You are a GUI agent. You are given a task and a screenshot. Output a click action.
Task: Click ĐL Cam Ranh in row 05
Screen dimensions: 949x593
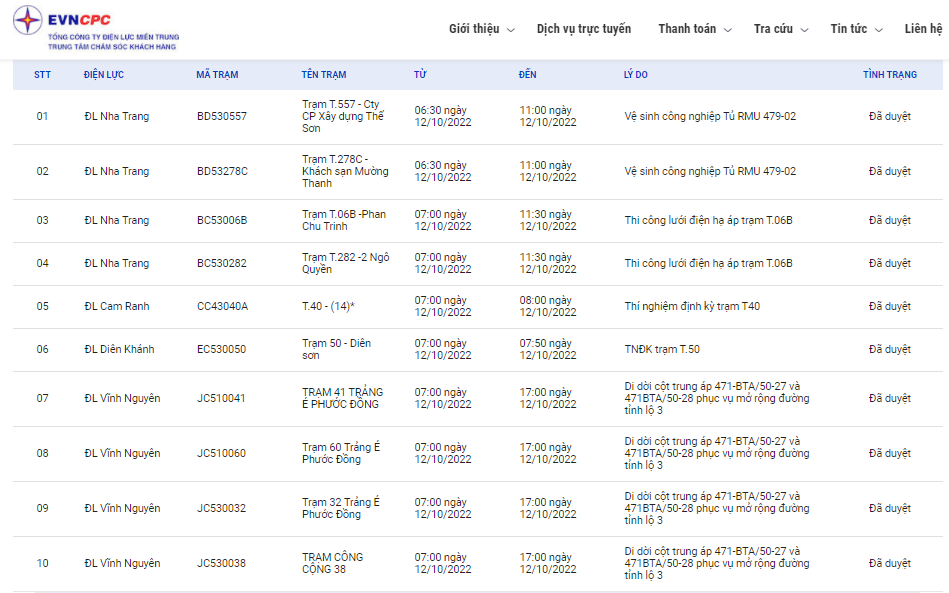(x=117, y=307)
